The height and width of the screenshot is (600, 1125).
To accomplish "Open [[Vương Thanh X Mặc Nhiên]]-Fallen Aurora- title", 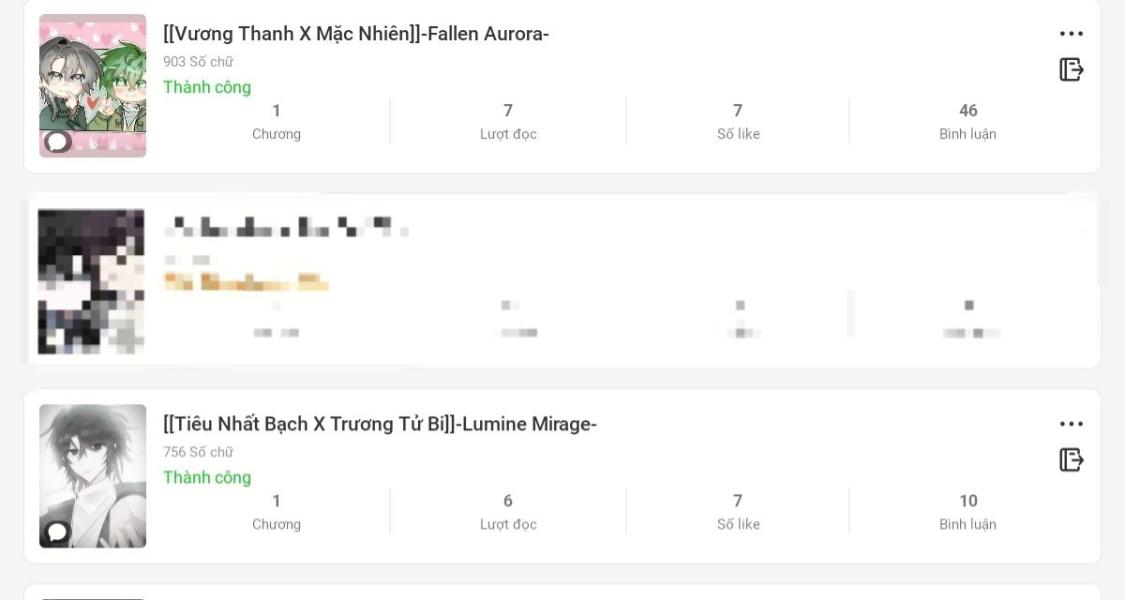I will [356, 34].
